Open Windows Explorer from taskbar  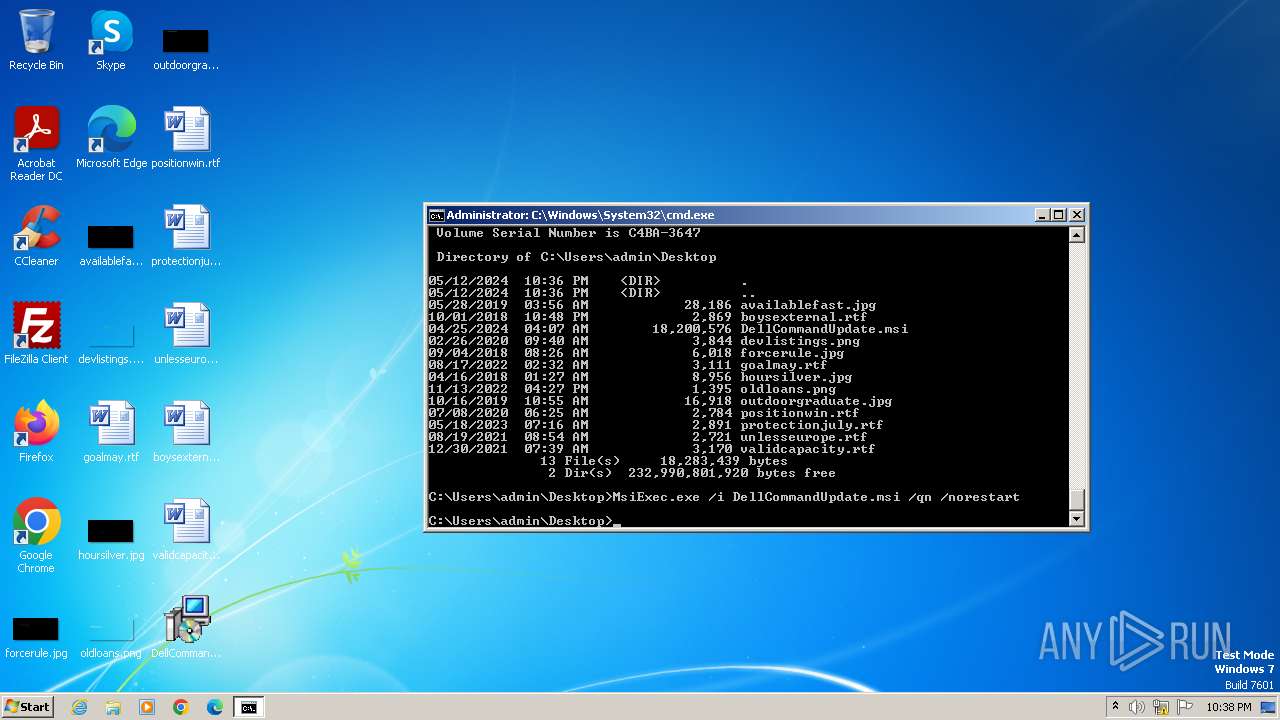click(x=113, y=707)
